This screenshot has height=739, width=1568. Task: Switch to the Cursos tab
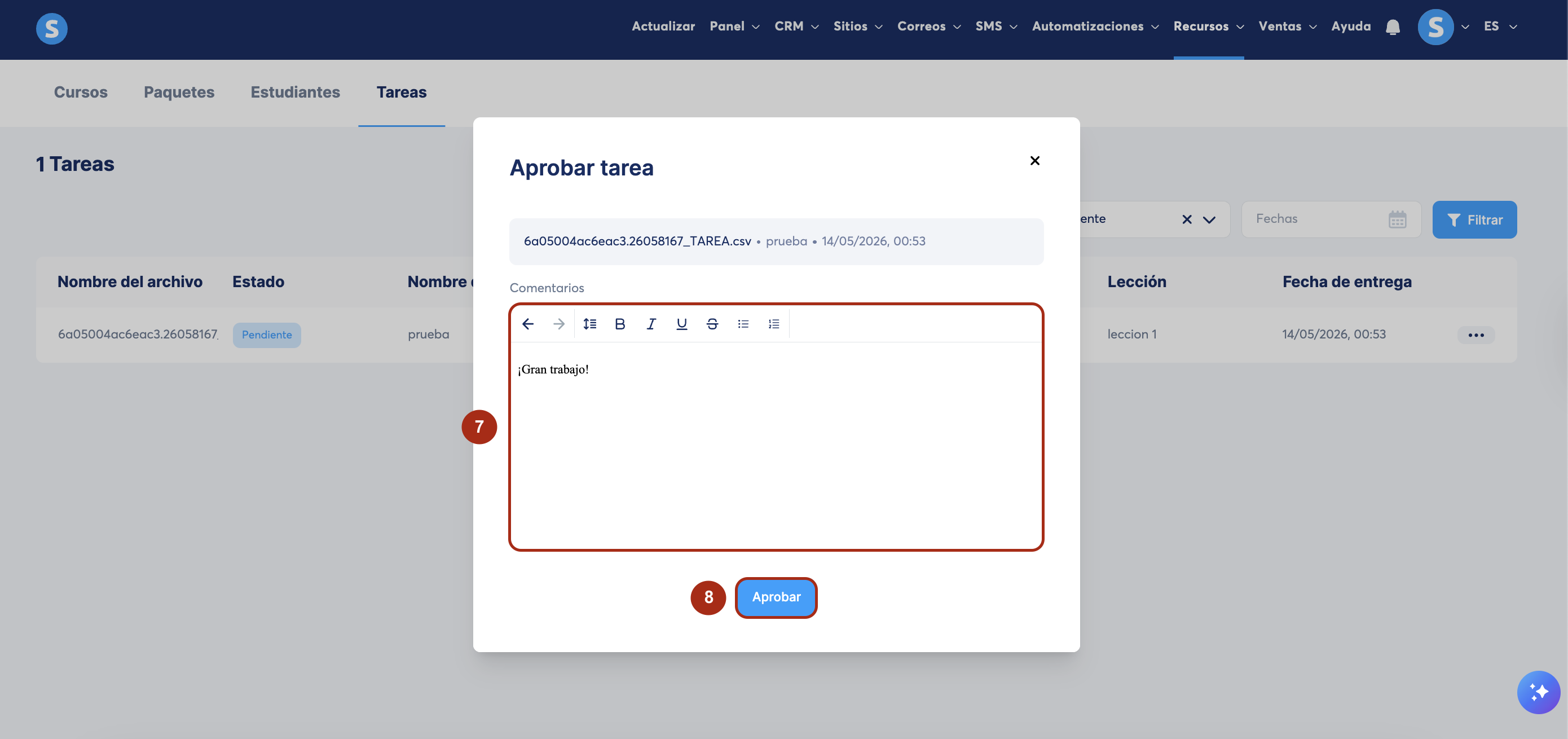(x=80, y=92)
